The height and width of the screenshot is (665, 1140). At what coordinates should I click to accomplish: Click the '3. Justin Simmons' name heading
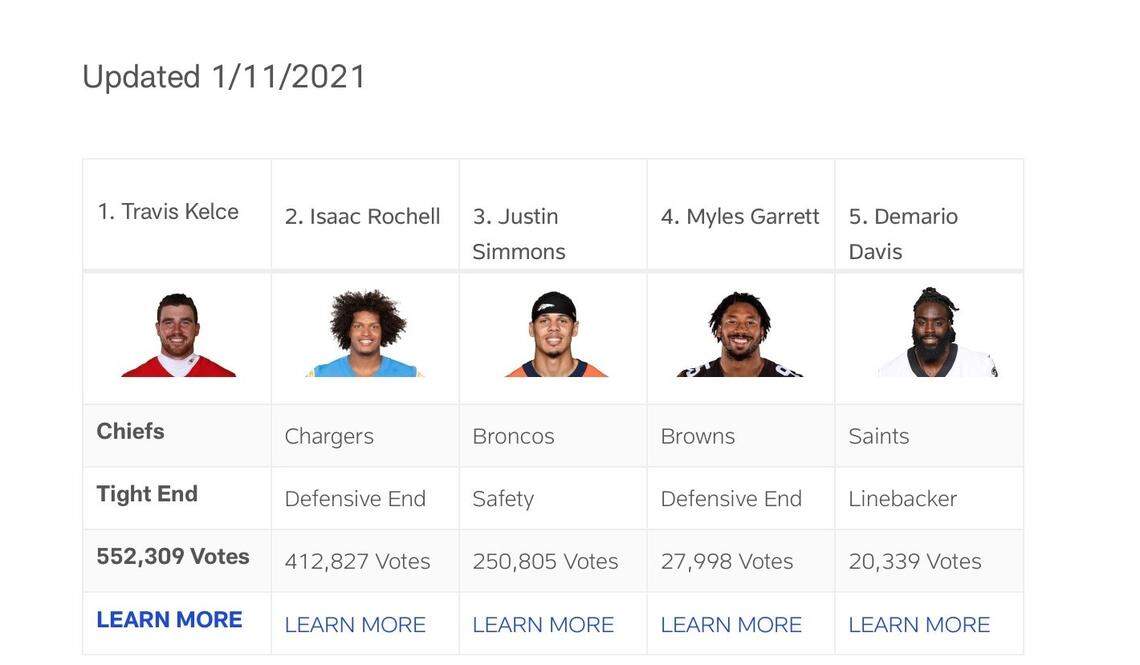[519, 234]
